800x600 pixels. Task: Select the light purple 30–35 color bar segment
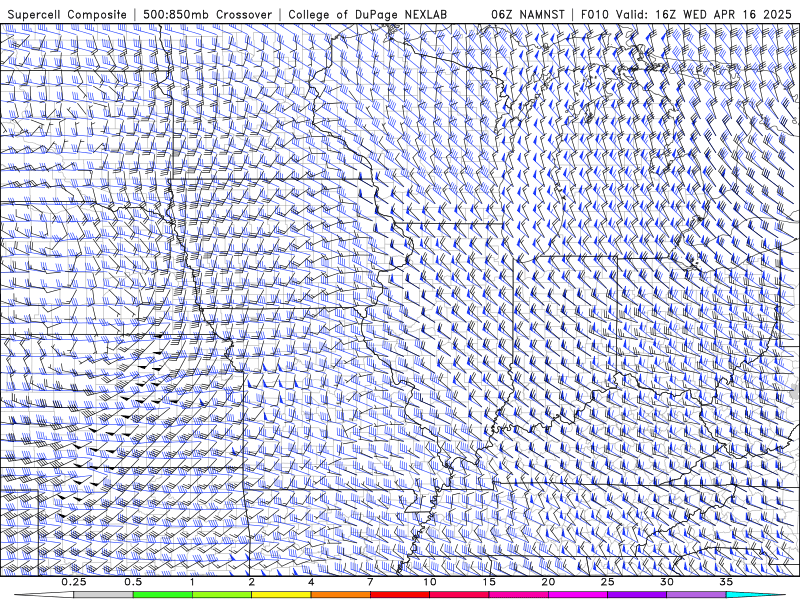[696, 595]
